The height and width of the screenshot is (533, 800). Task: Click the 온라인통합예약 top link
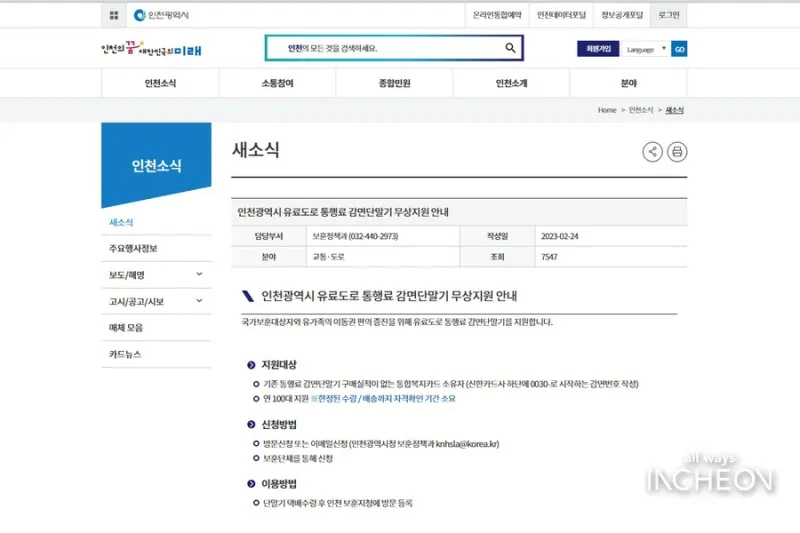497,15
